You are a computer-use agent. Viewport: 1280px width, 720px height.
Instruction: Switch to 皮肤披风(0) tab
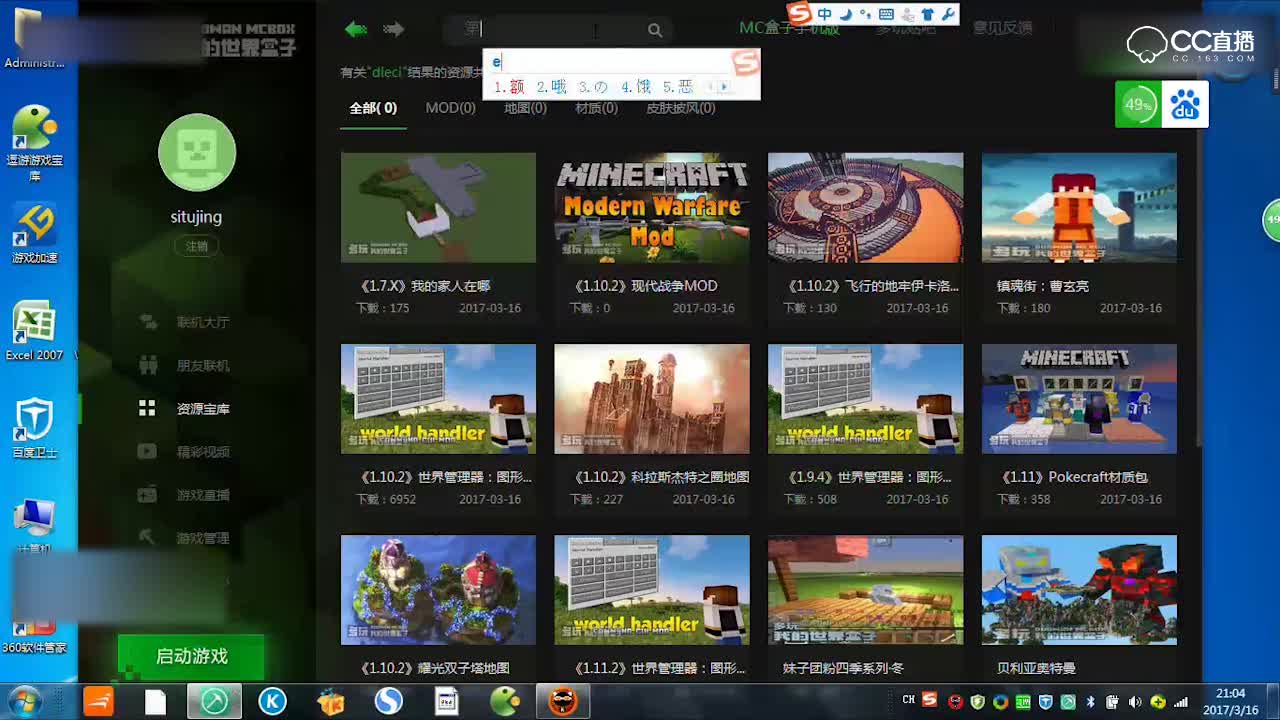click(x=680, y=108)
